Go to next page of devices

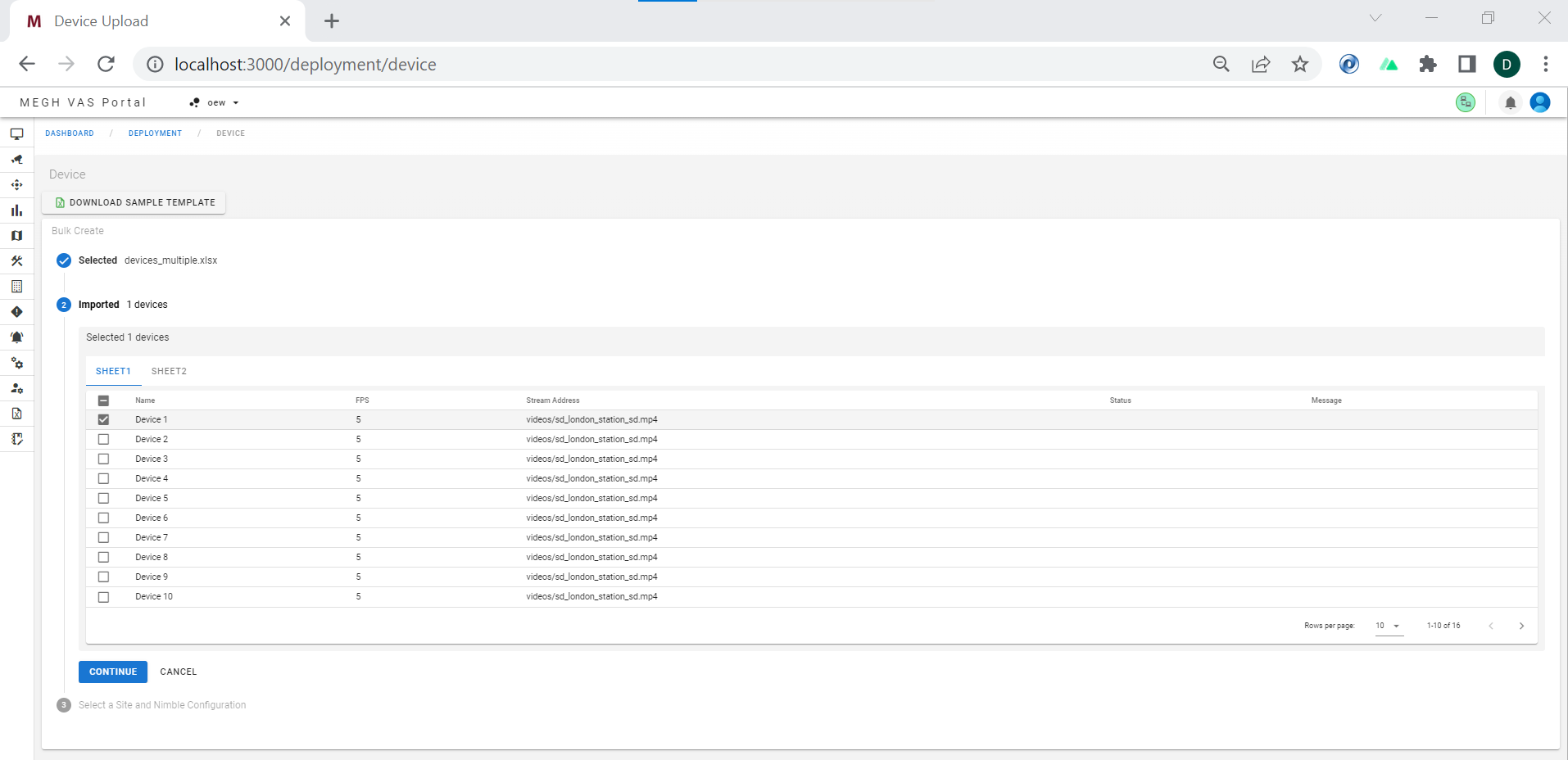1521,626
